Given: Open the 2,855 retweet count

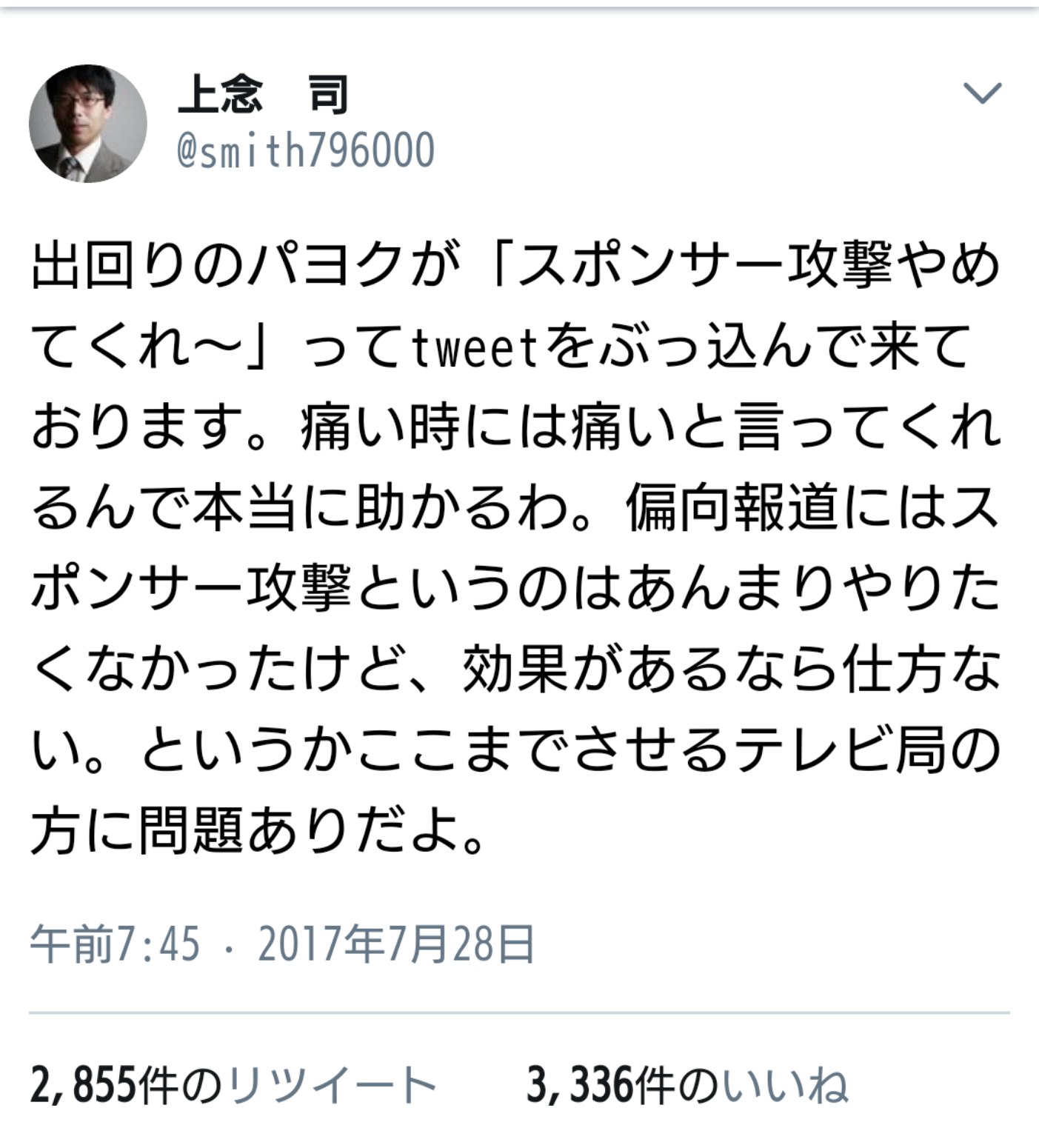Looking at the screenshot, I should pos(84,1086).
